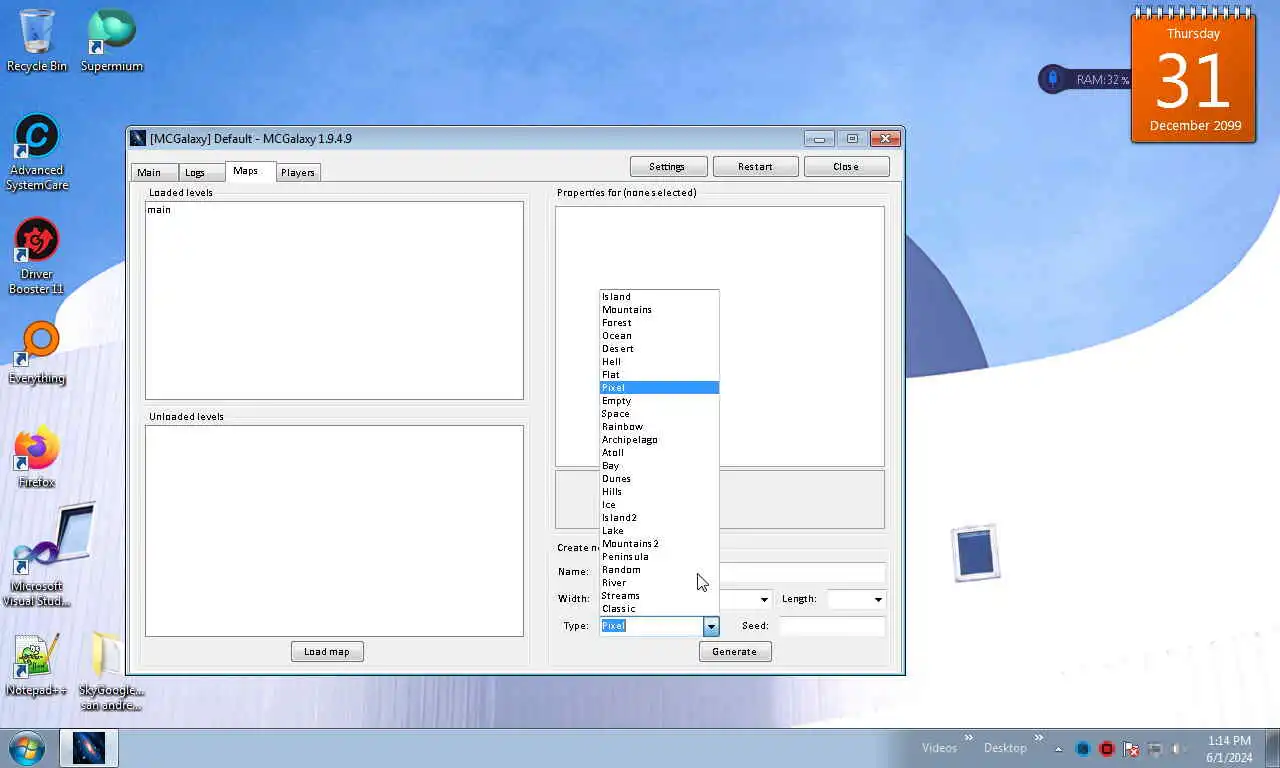
Task: Click the map Name input field
Action: point(803,572)
